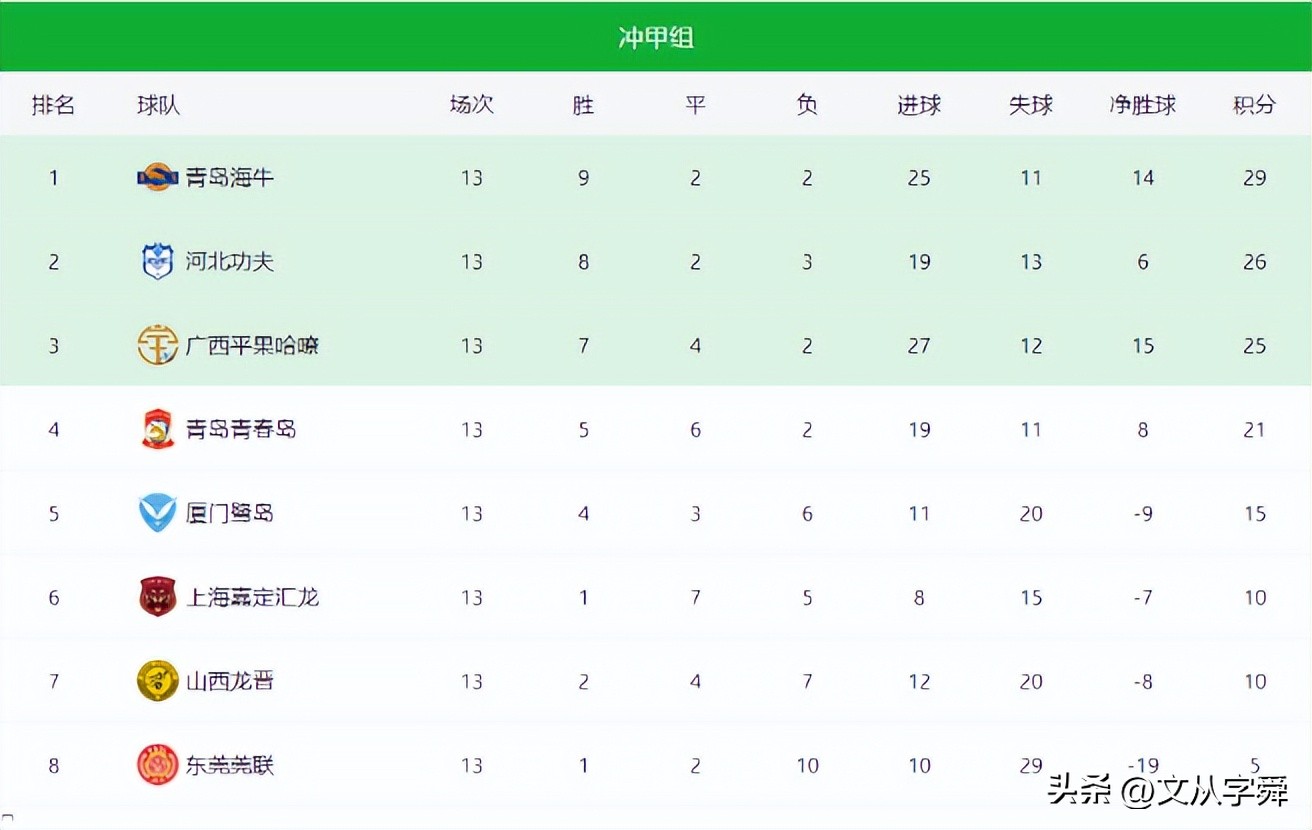
Task: Click the 上海嘉定汇龙 team crest
Action: [x=157, y=598]
